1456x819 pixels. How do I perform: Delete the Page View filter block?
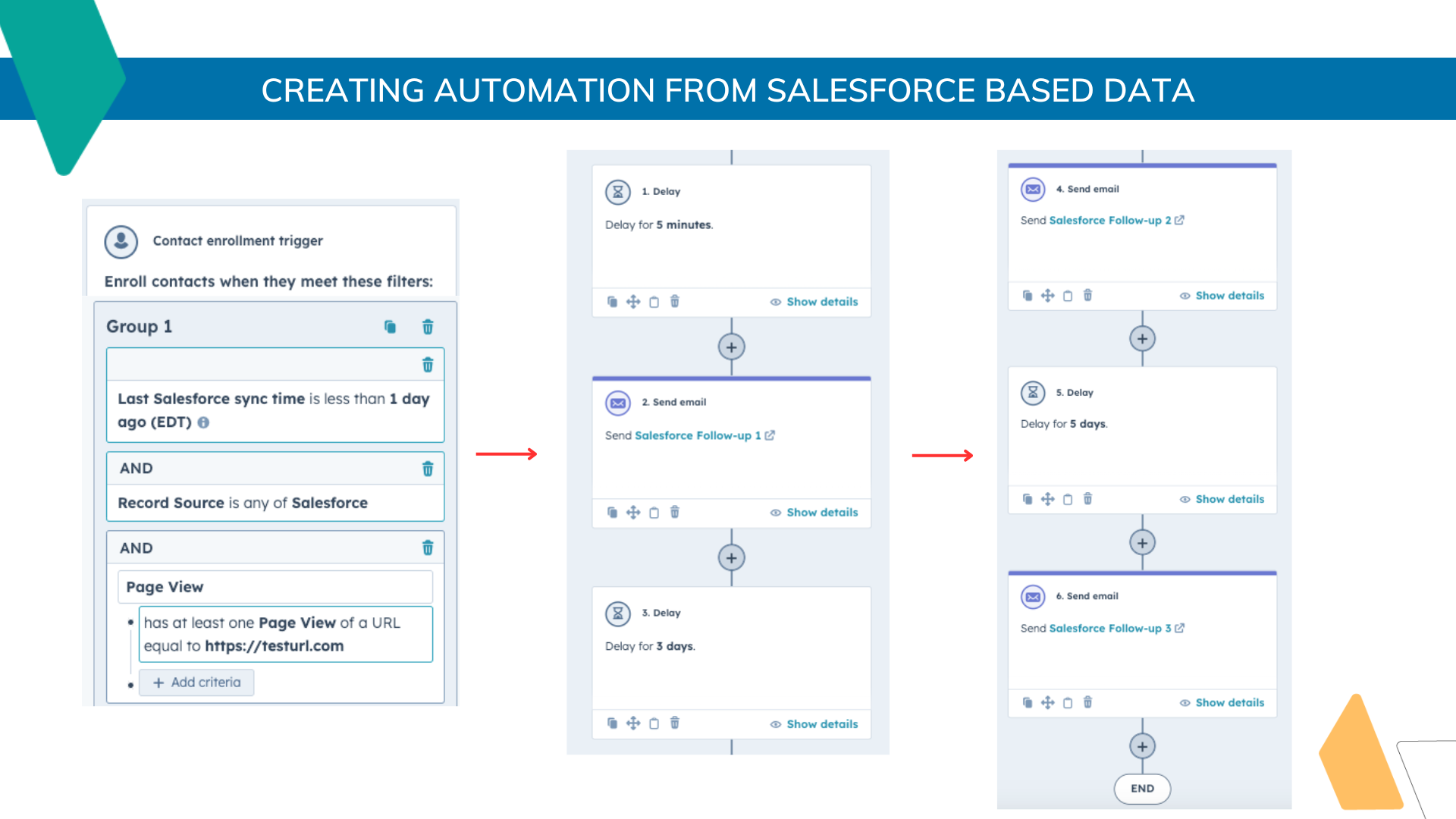pyautogui.click(x=428, y=548)
